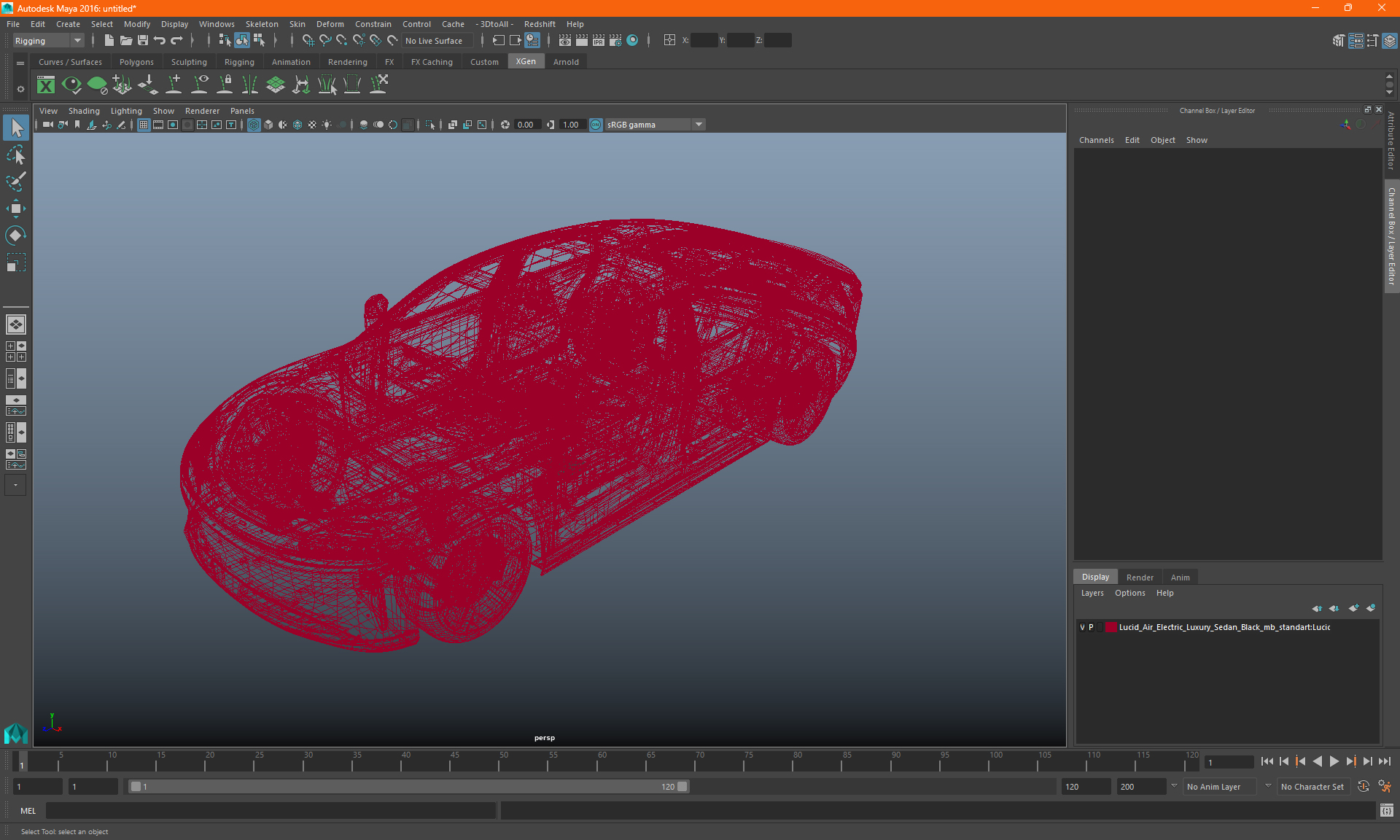
Task: Open render settings clapperboard icon
Action: point(615,41)
